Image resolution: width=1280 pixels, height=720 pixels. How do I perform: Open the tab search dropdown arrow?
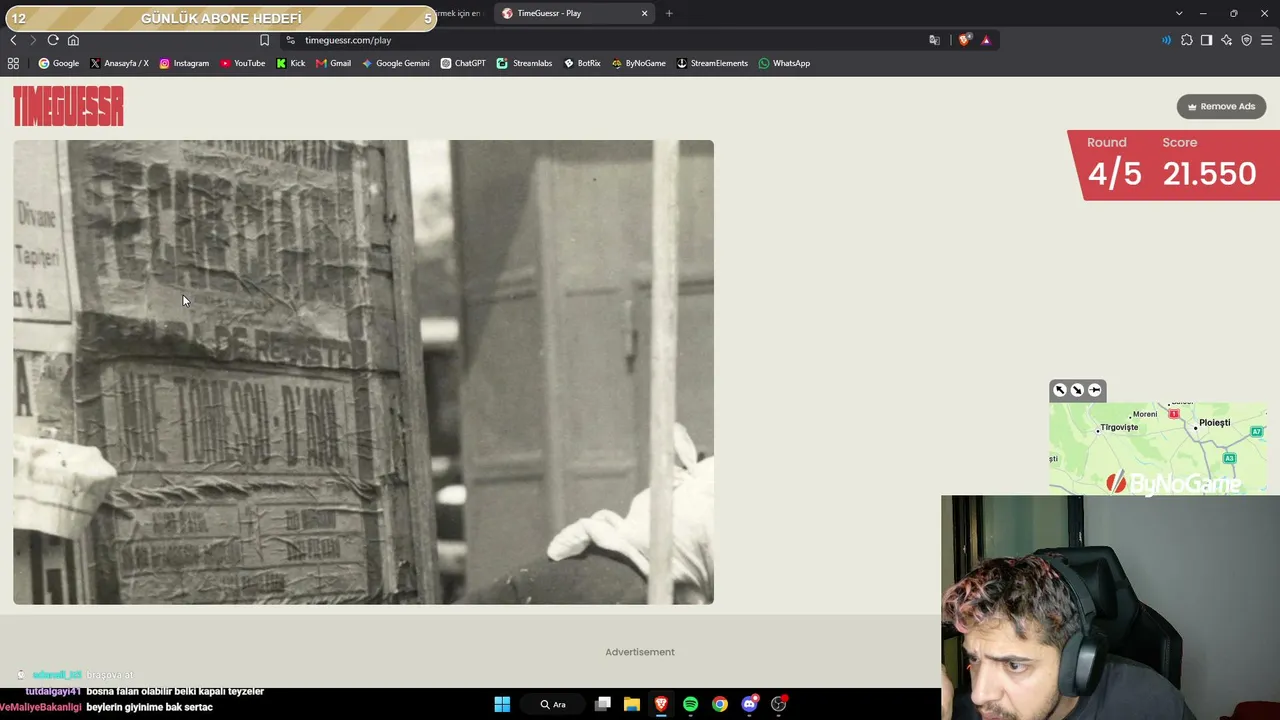click(1179, 13)
